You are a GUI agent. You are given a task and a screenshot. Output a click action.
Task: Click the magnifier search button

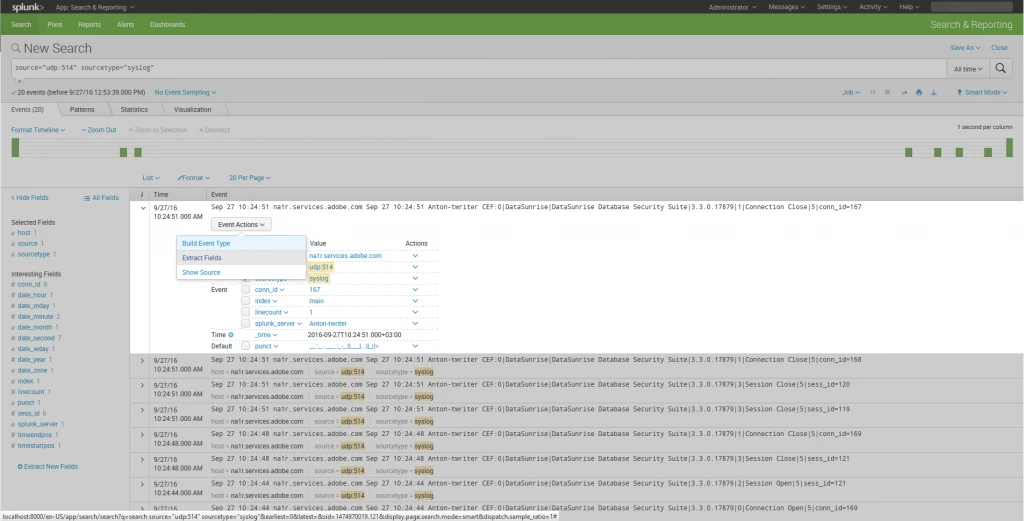point(1001,68)
